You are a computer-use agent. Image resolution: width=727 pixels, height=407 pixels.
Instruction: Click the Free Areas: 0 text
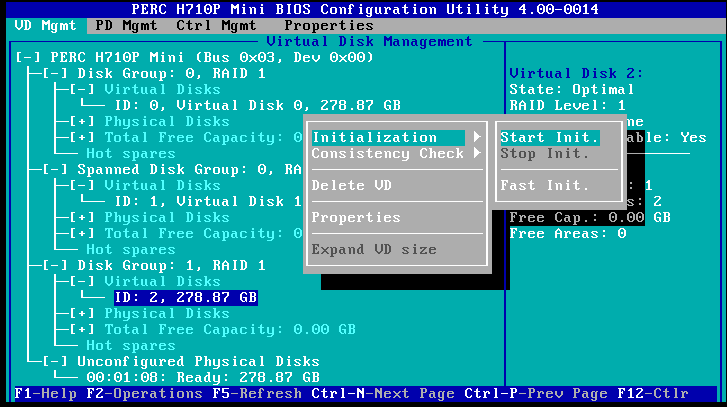(x=568, y=234)
